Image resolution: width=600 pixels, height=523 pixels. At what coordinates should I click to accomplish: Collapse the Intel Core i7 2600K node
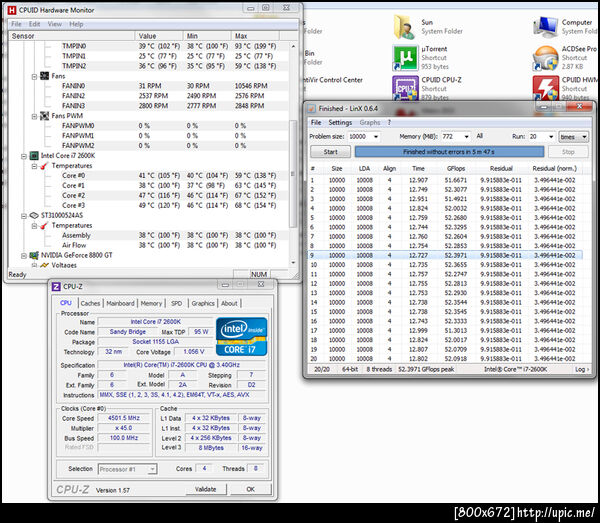(24, 156)
